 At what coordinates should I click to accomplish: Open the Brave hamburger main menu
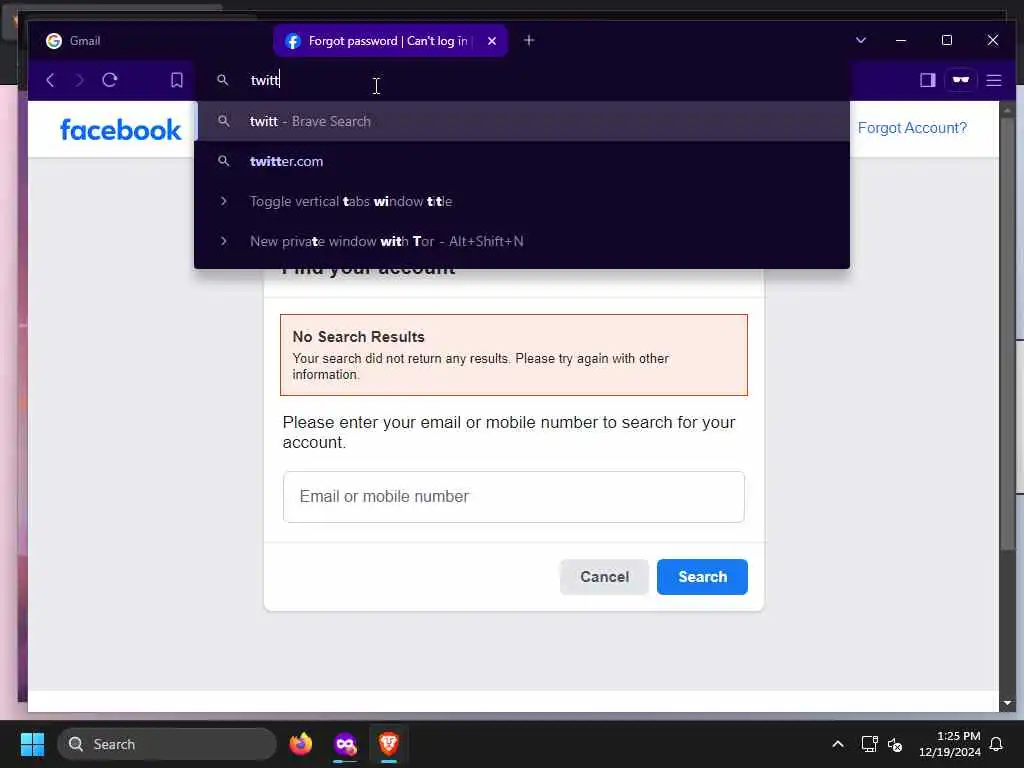tap(994, 80)
